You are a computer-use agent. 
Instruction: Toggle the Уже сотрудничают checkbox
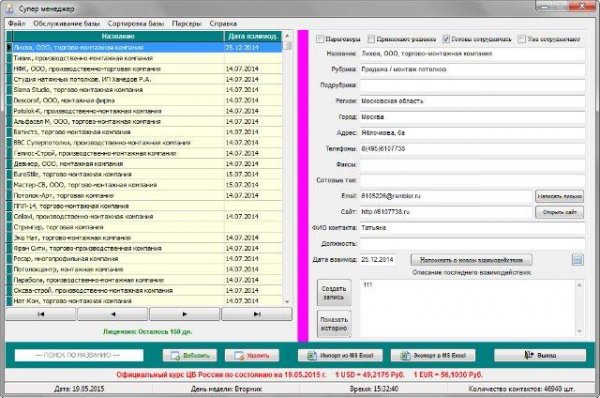tap(521, 39)
